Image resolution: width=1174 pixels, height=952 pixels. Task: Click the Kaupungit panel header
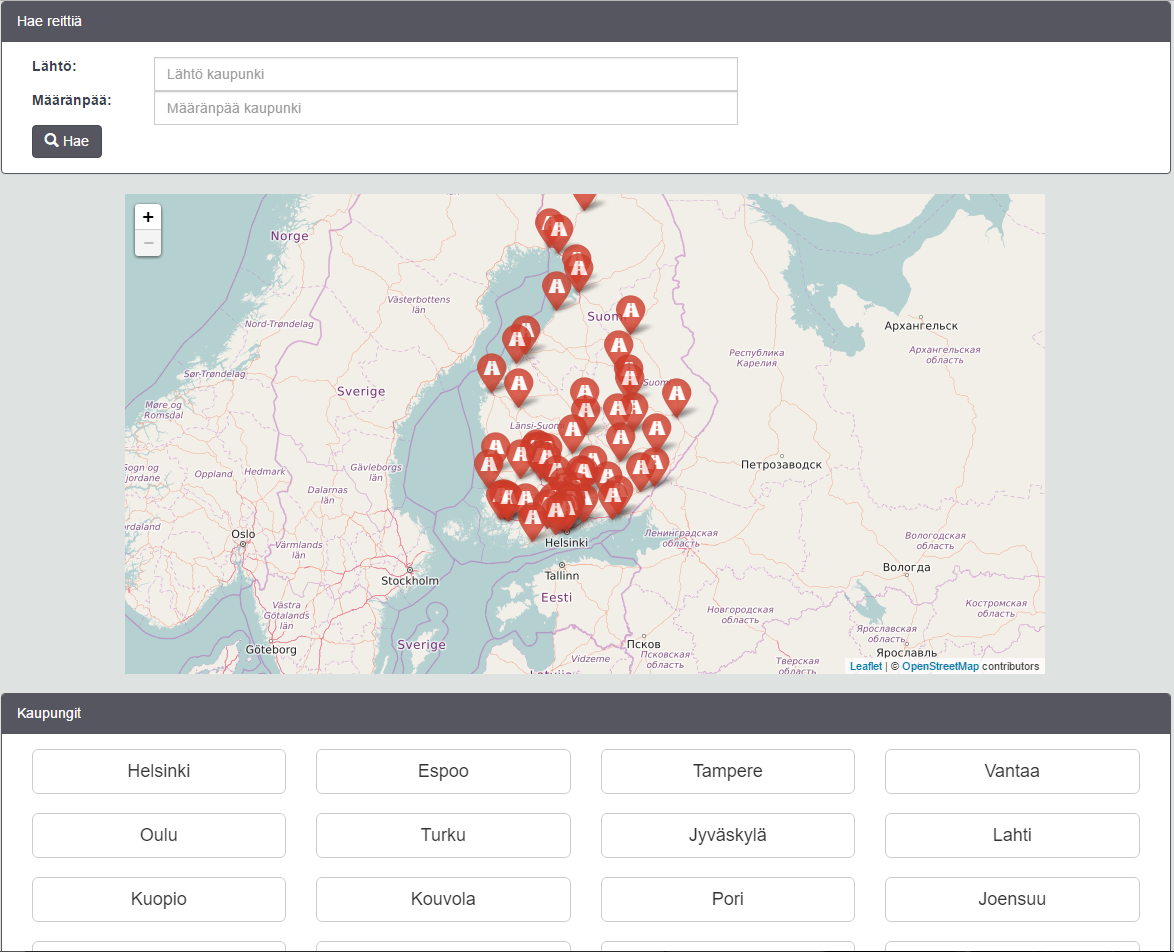586,713
